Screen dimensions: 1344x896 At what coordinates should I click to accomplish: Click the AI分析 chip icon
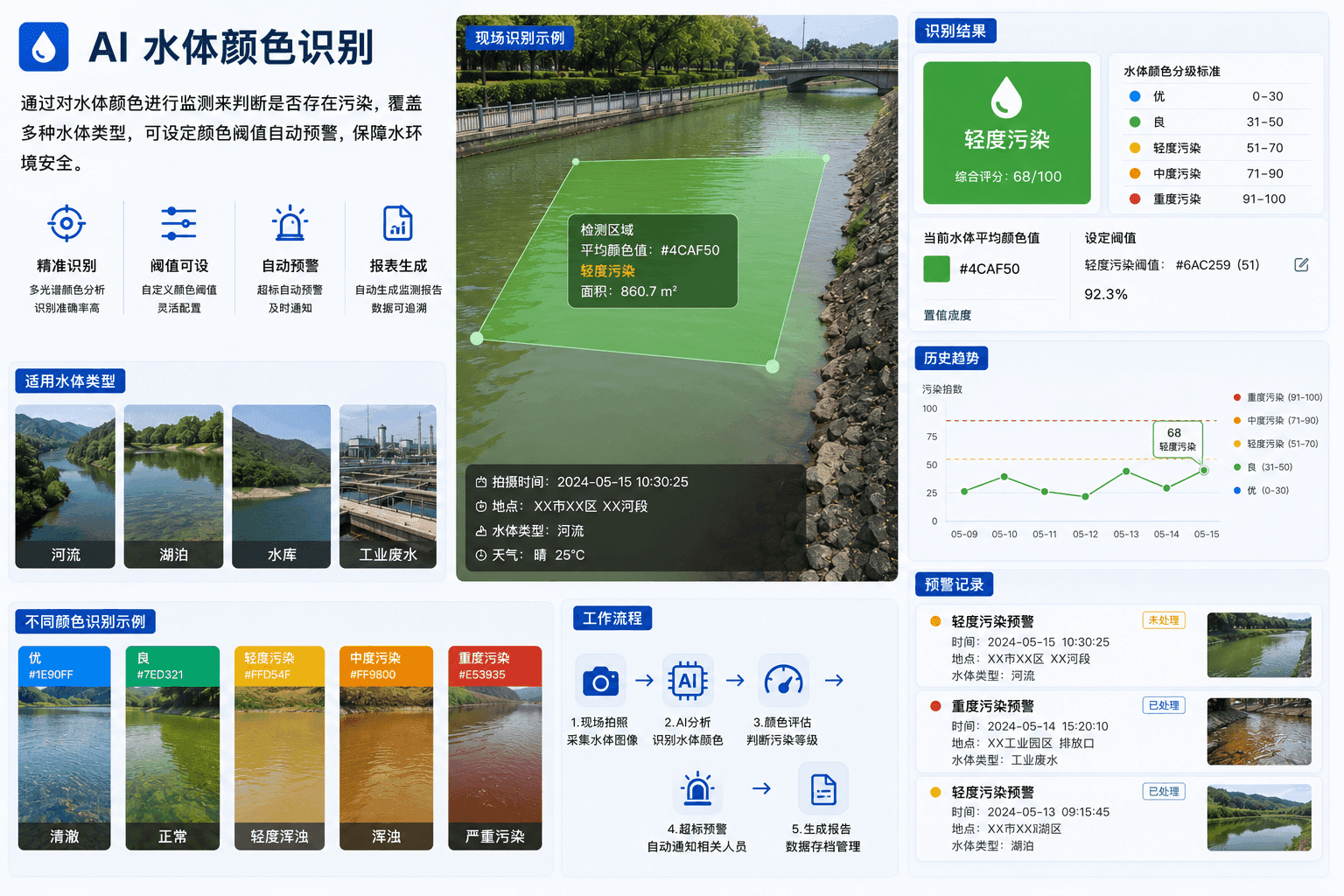(x=688, y=681)
